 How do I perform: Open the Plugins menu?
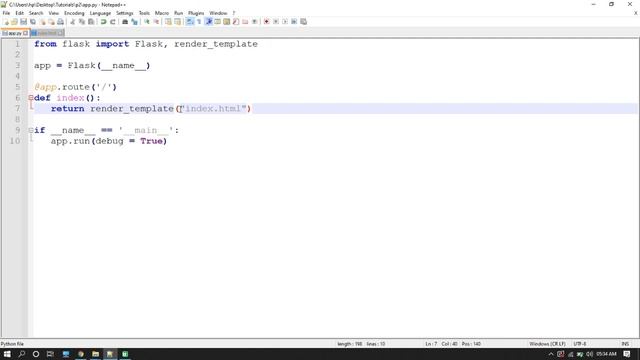point(196,13)
